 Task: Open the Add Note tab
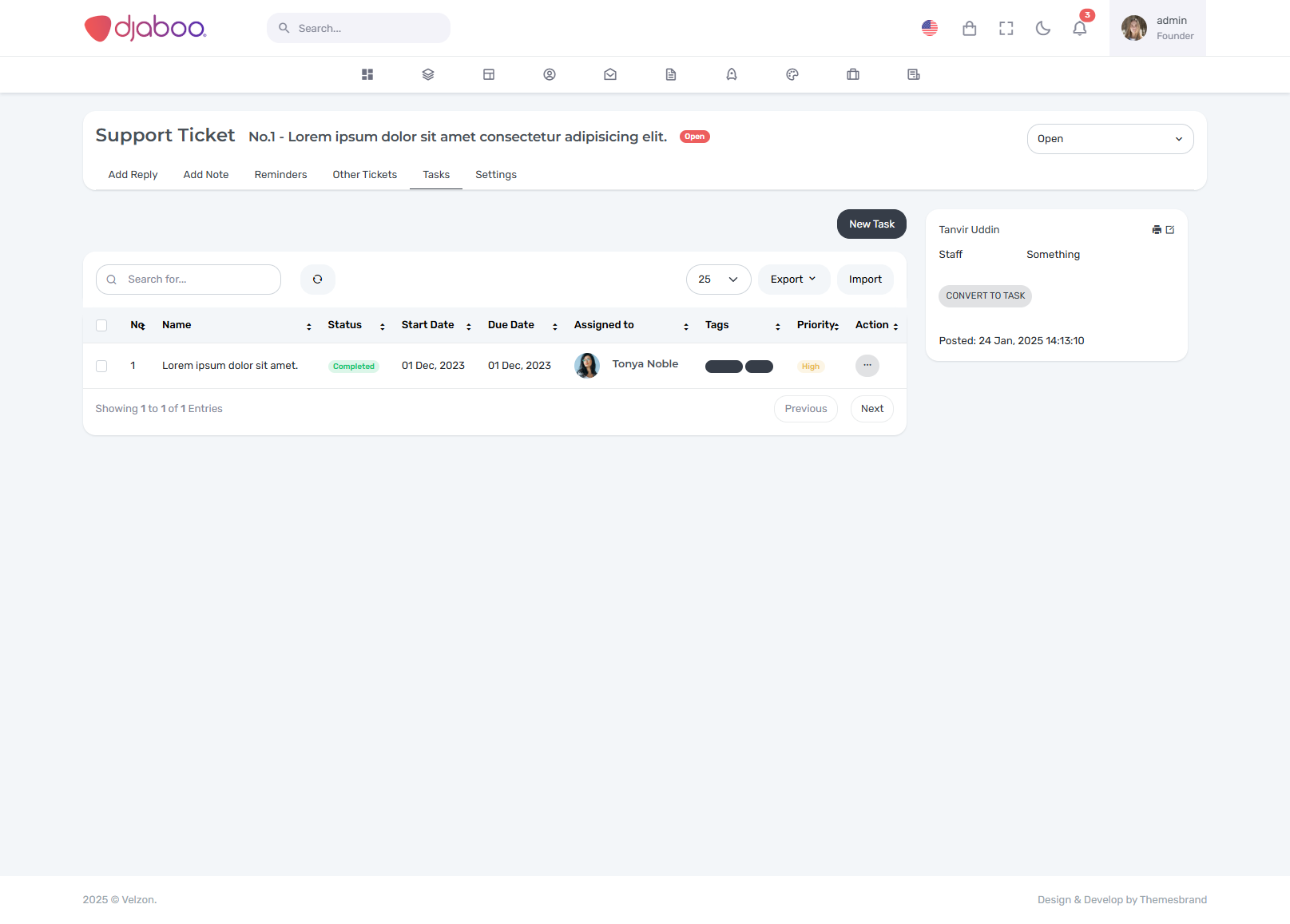pos(206,175)
